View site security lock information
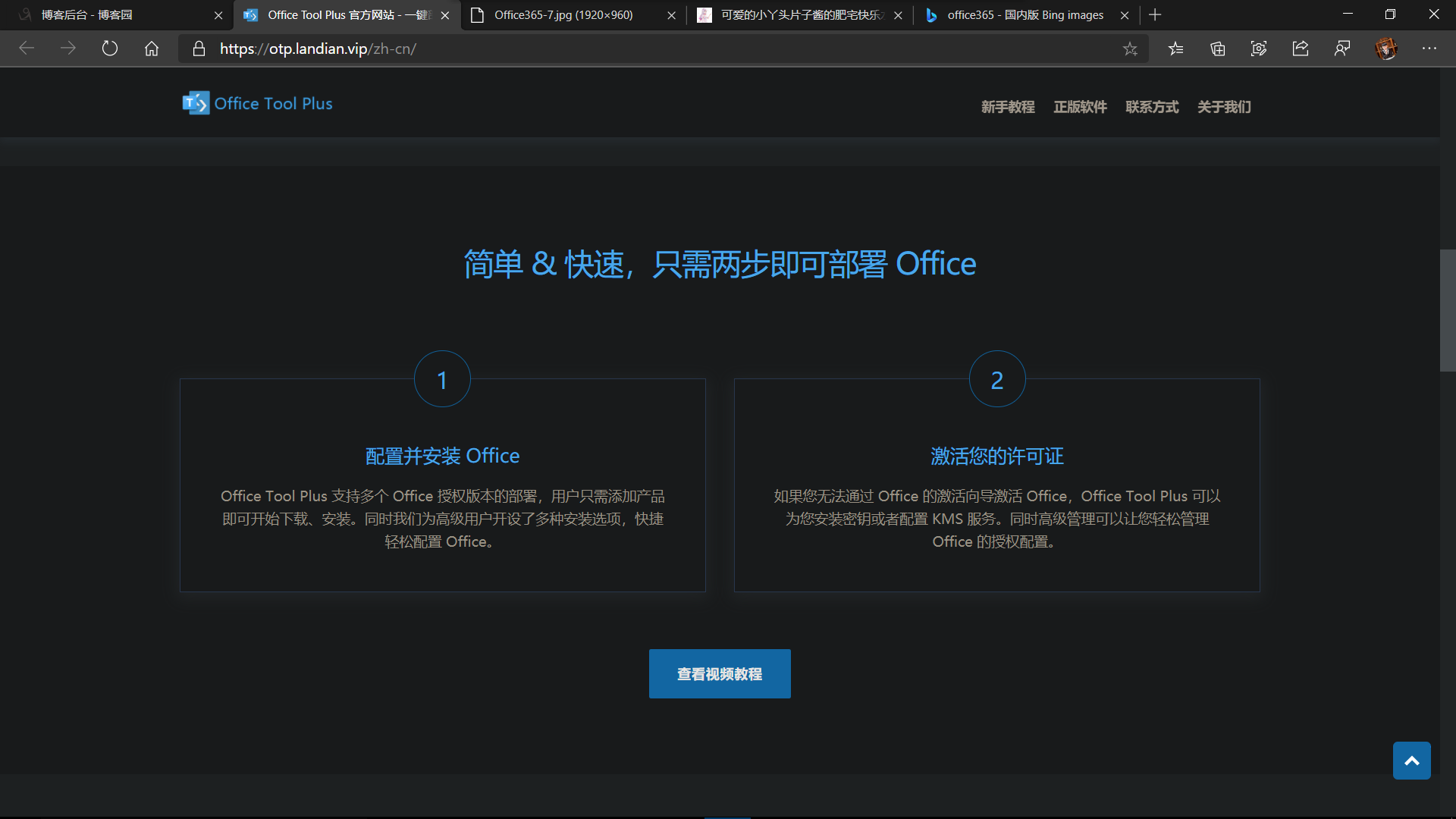The width and height of the screenshot is (1456, 819). [x=199, y=49]
